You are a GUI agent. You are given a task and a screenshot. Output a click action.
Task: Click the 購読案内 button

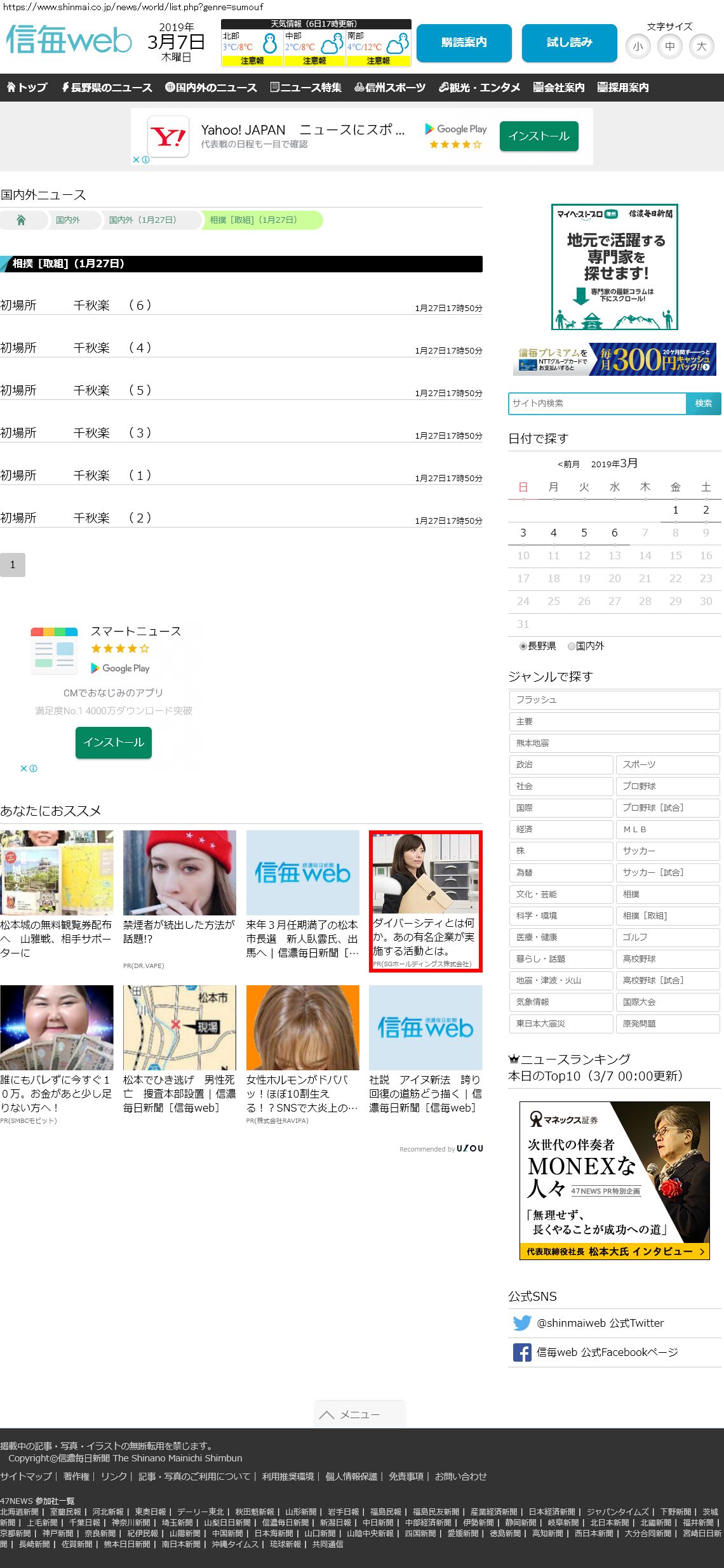pos(464,43)
